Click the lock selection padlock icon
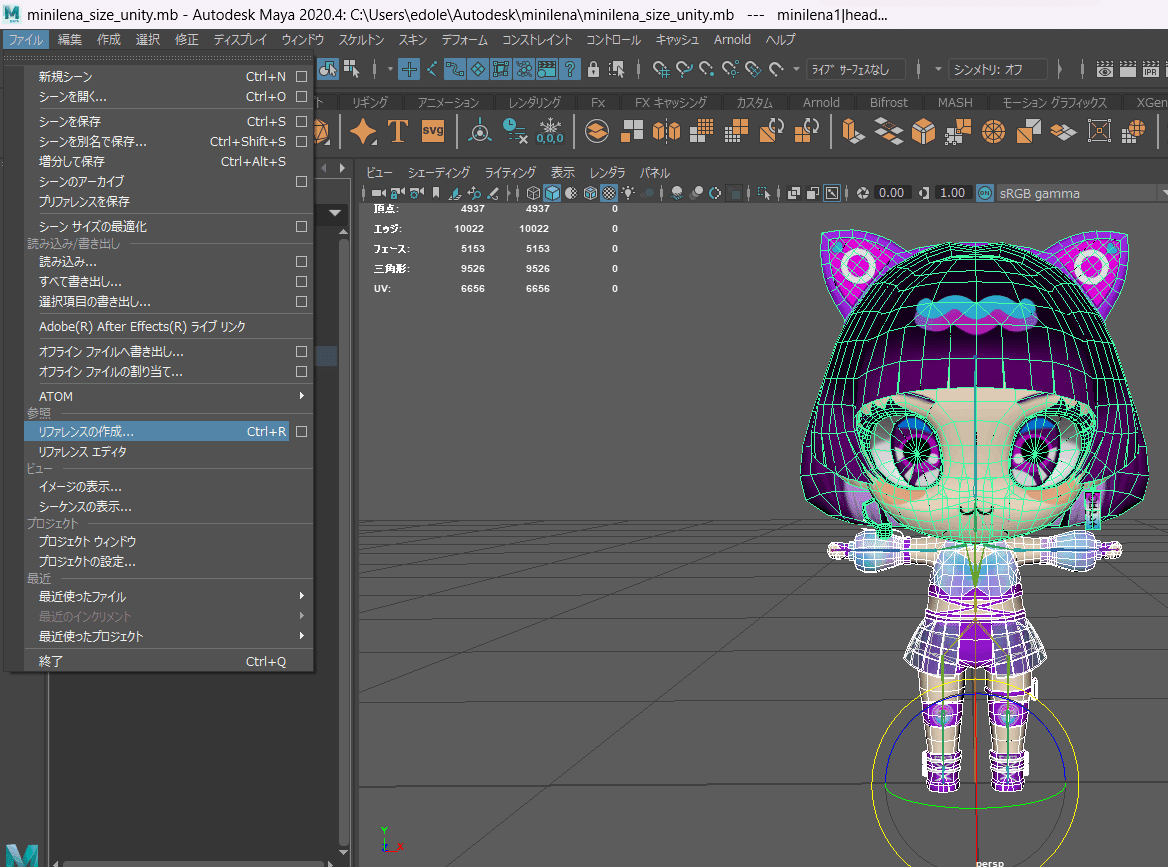The height and width of the screenshot is (867, 1168). coord(593,69)
